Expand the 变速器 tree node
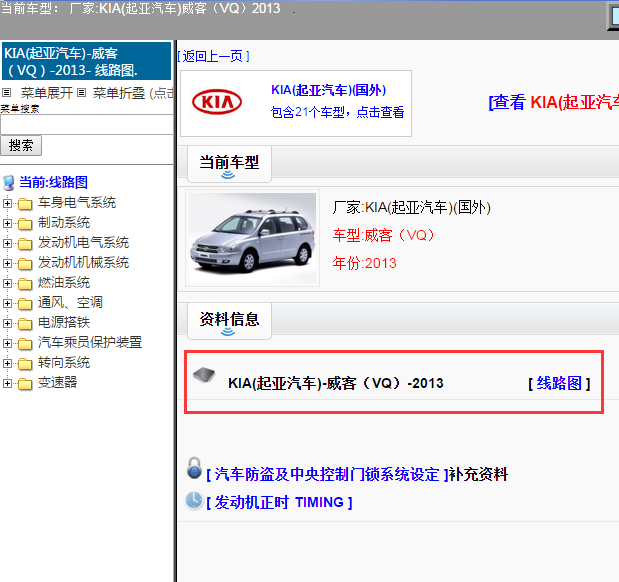Viewport: 619px width, 582px height. (x=7, y=383)
